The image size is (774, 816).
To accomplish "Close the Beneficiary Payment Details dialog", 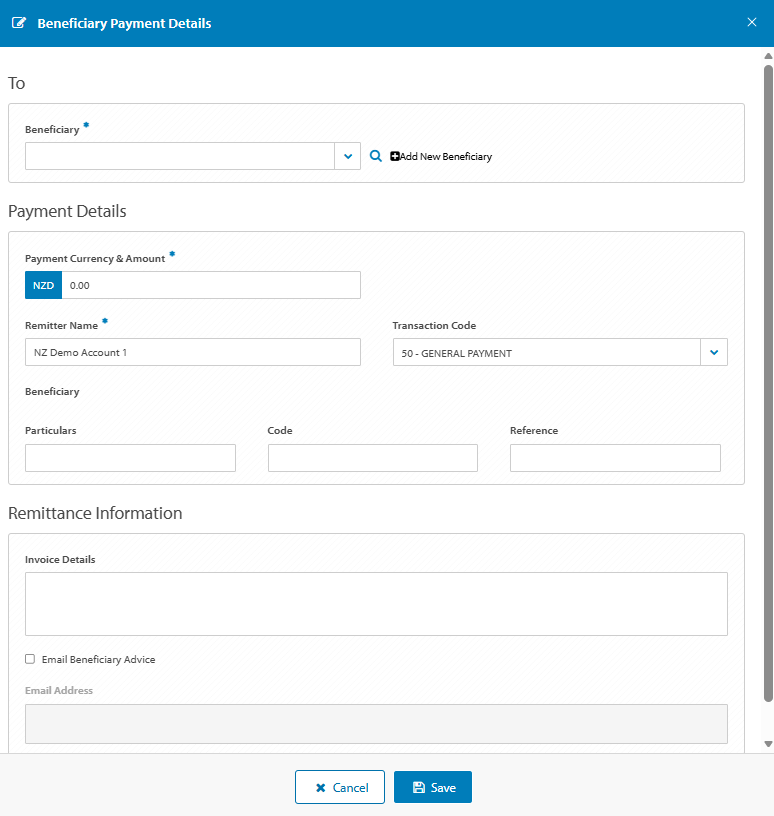I will (752, 22).
